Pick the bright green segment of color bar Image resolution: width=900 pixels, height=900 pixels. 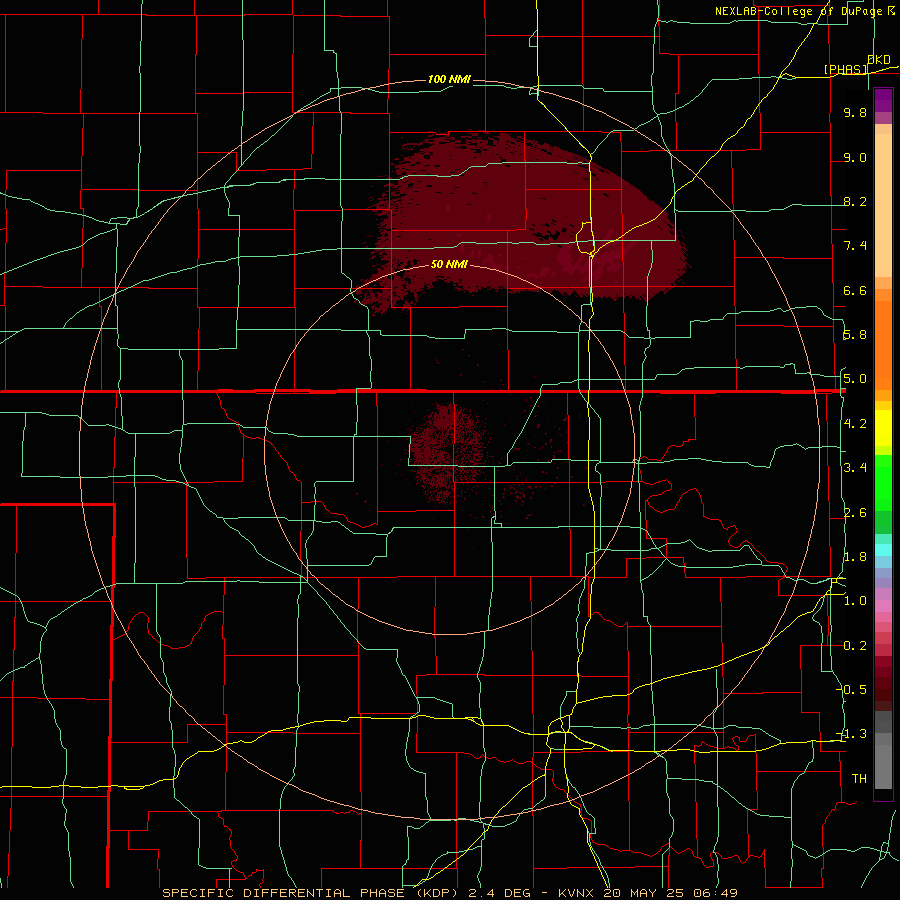883,484
